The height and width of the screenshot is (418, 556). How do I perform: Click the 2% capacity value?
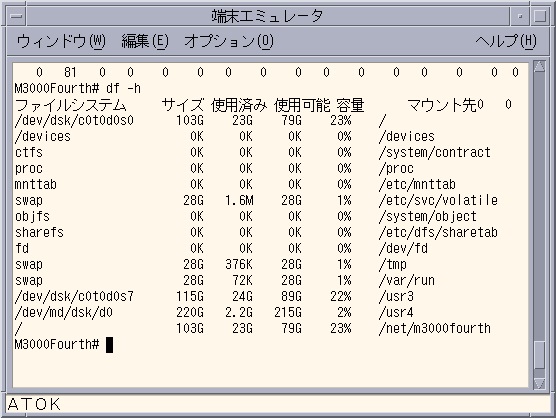[x=344, y=312]
